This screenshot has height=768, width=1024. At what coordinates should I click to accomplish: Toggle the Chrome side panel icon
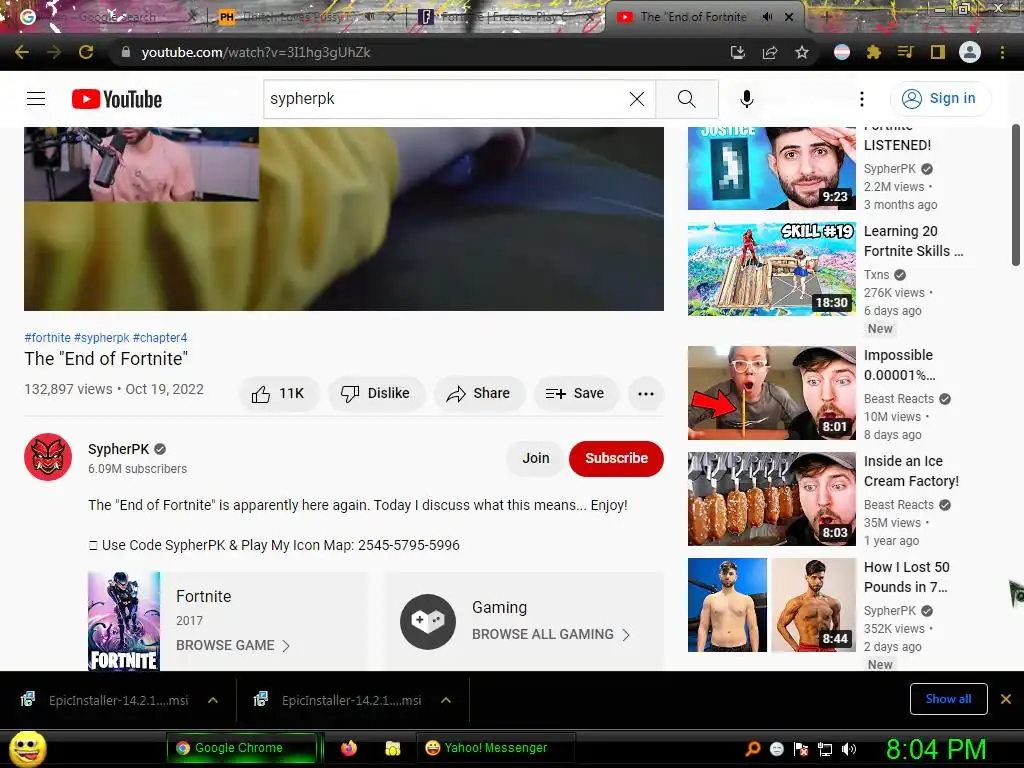click(938, 52)
